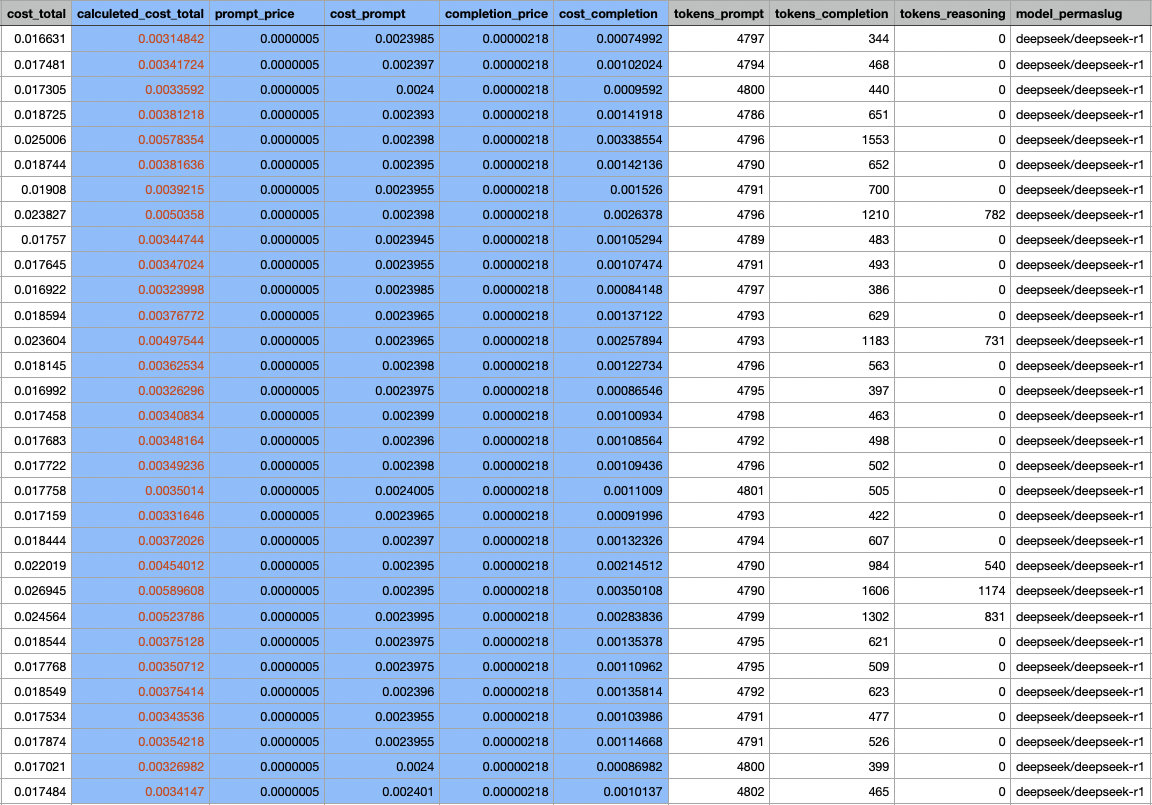The width and height of the screenshot is (1152, 805).
Task: Select the prompt_price column header
Action: [267, 13]
